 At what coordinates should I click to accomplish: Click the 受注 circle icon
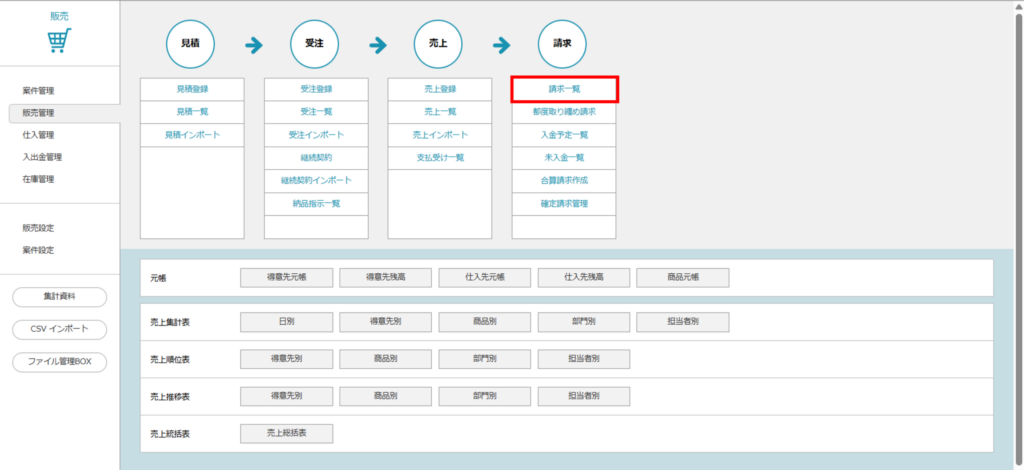[x=314, y=44]
